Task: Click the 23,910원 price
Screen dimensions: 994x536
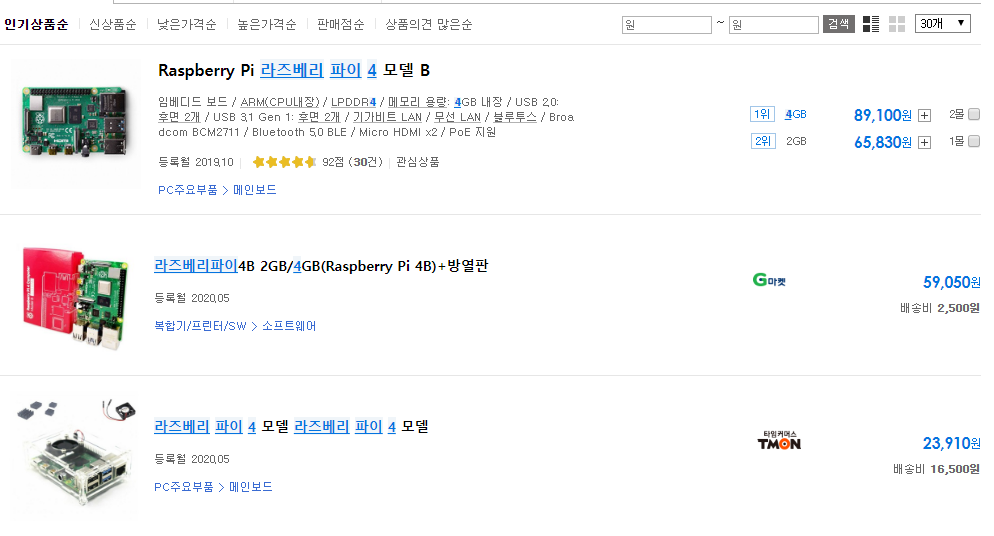Action: [952, 443]
